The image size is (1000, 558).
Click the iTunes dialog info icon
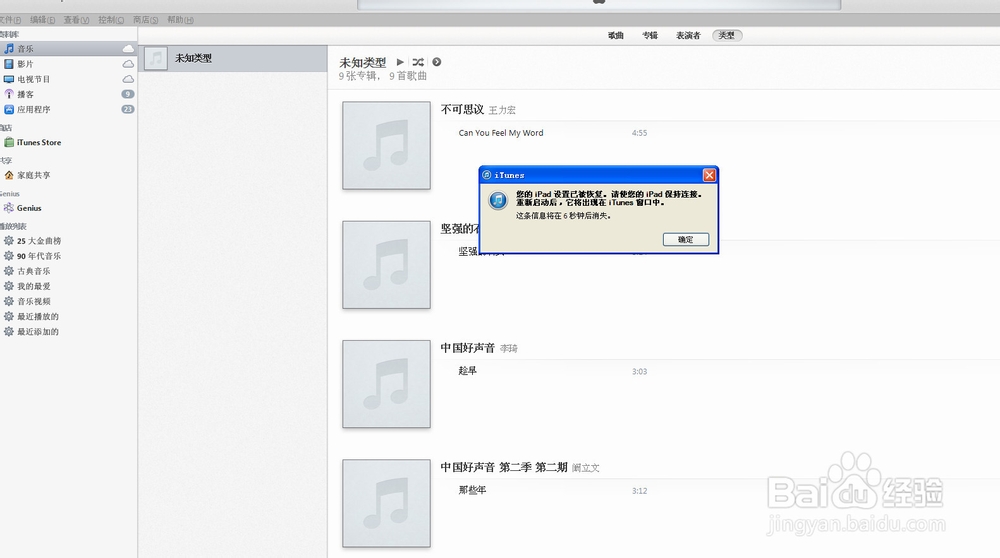(498, 200)
